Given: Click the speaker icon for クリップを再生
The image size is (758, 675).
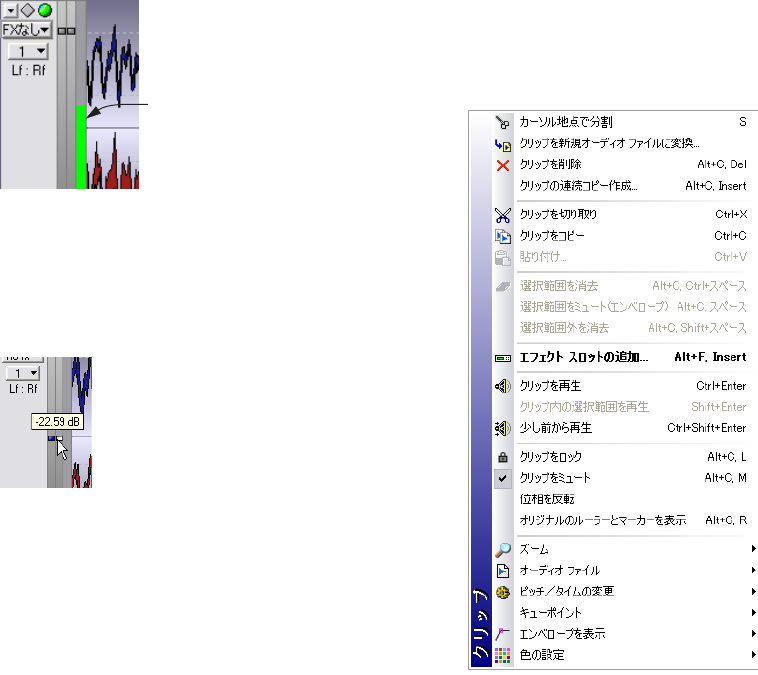Looking at the screenshot, I should pos(503,386).
